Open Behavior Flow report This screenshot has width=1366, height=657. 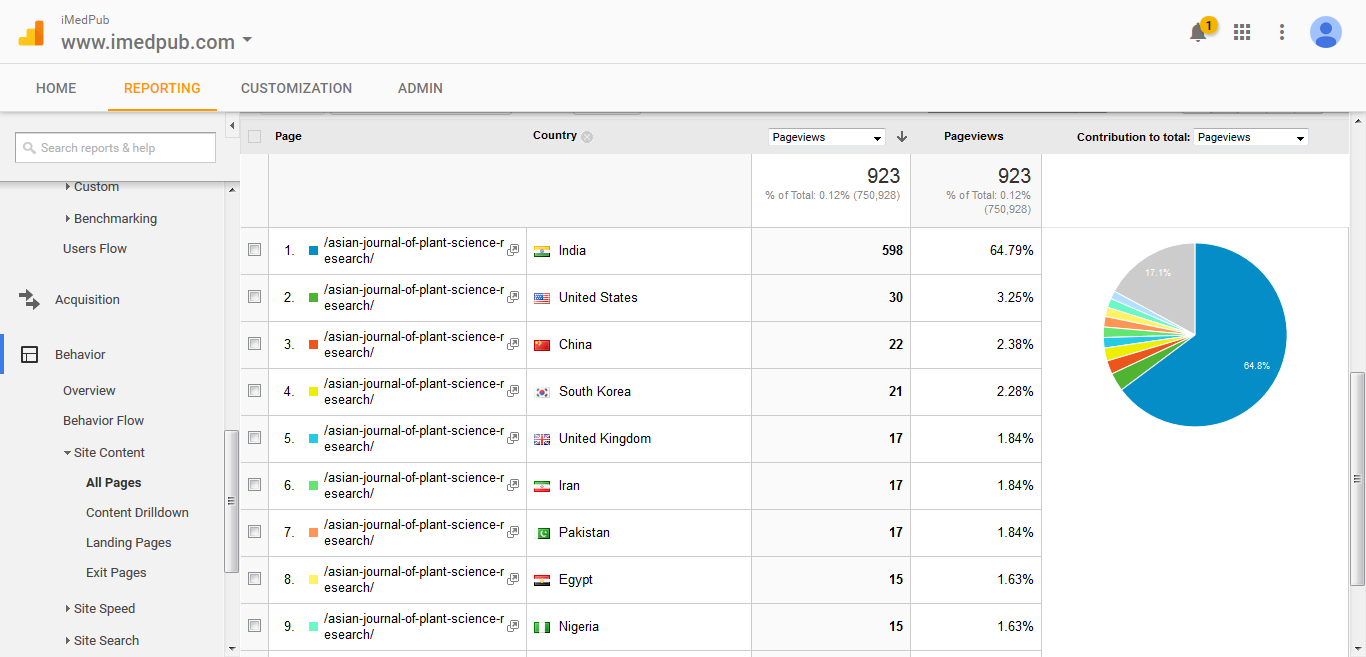point(103,421)
